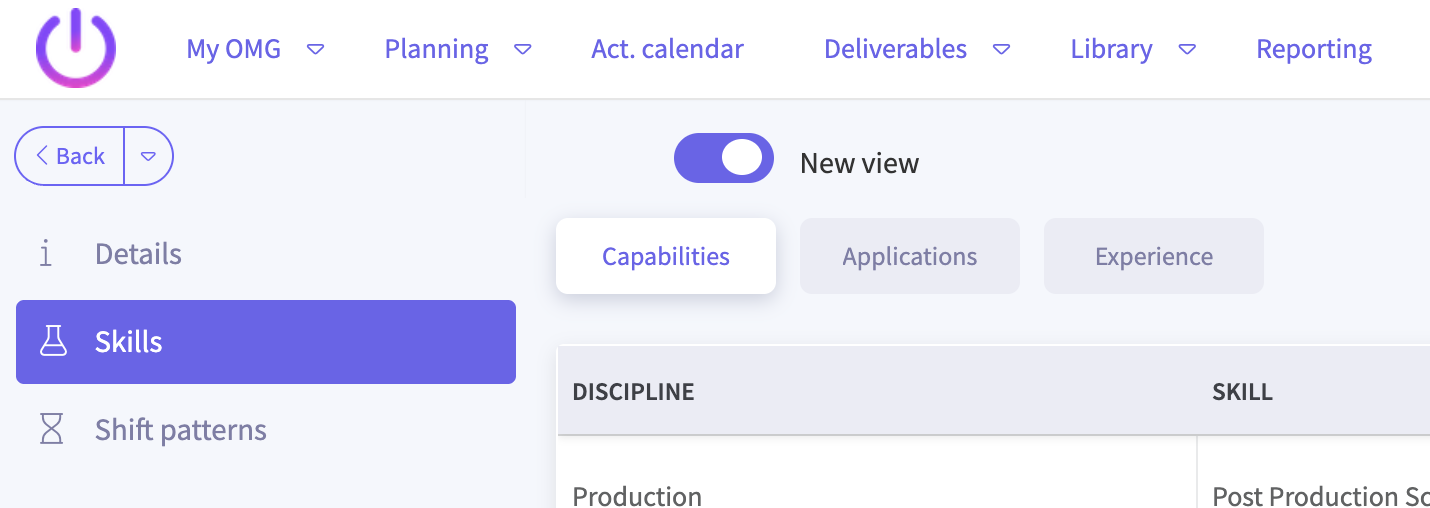The width and height of the screenshot is (1430, 508).
Task: Open the Experience tab
Action: pos(1154,256)
